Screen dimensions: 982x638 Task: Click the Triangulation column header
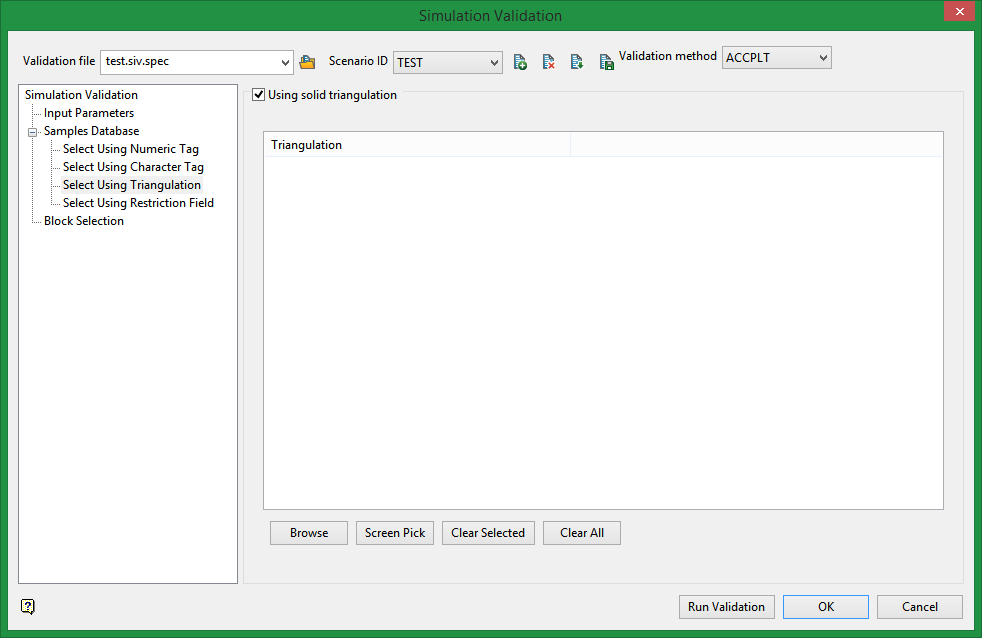tap(417, 145)
